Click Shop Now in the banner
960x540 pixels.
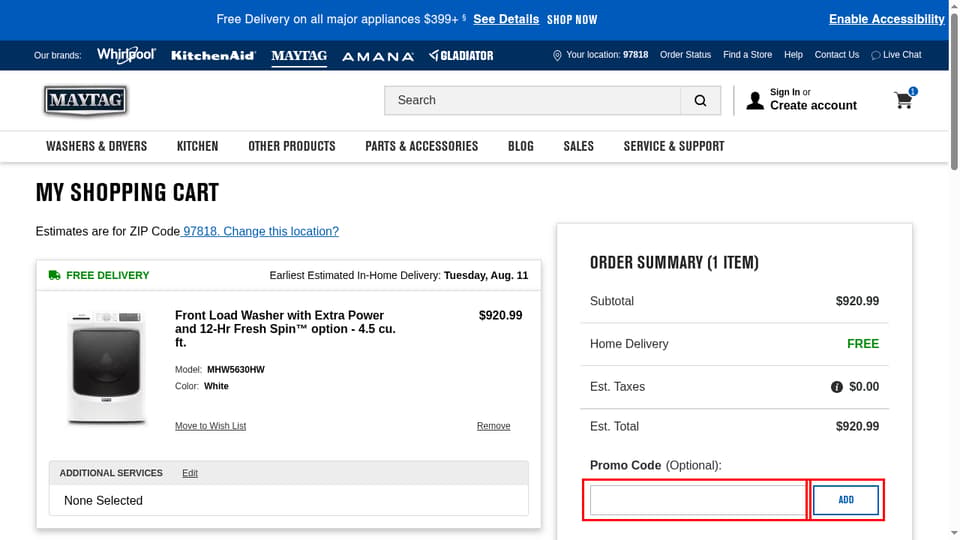tap(572, 20)
